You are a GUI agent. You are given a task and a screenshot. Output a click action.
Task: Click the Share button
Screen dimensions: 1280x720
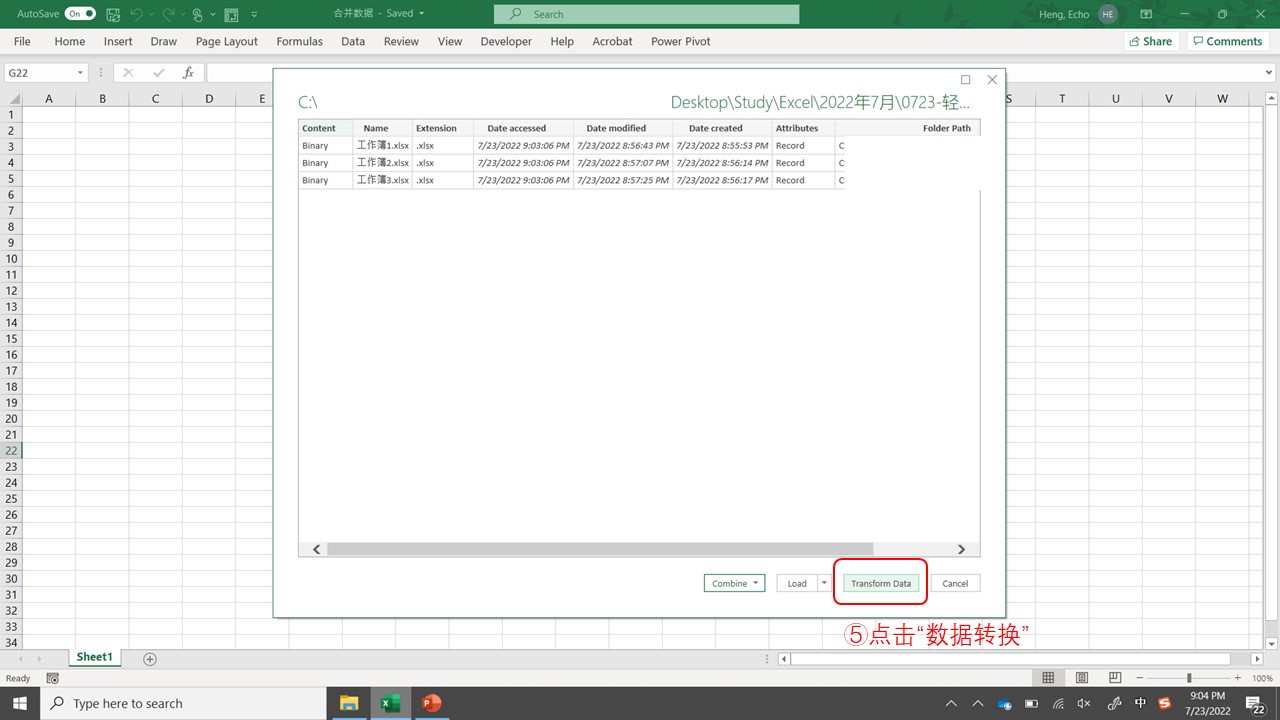(x=1150, y=41)
